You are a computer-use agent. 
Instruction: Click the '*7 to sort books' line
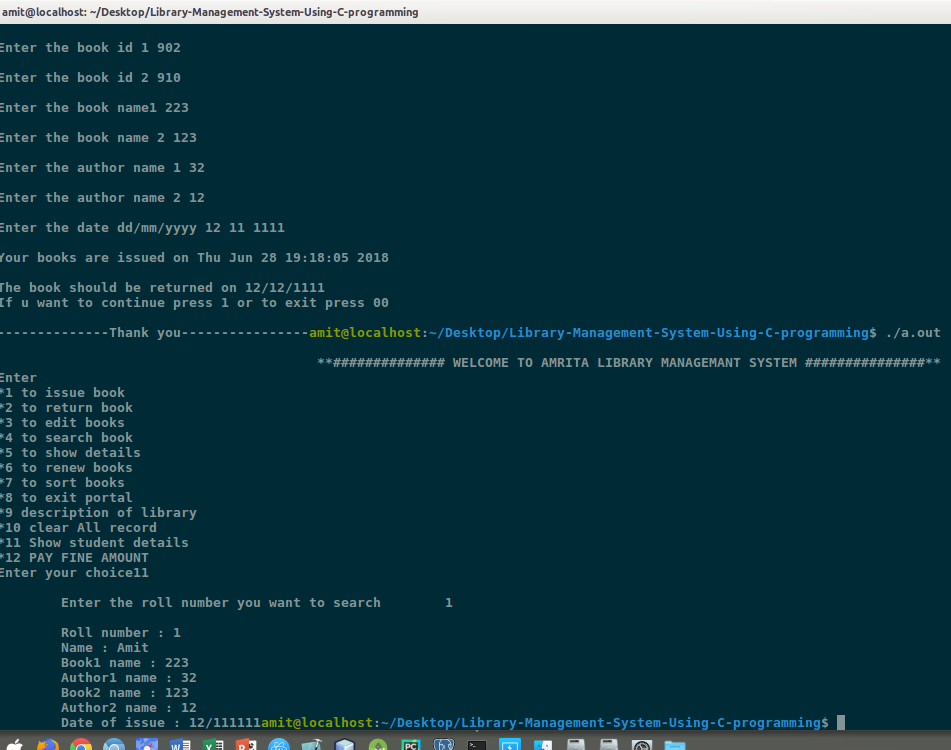(x=62, y=483)
